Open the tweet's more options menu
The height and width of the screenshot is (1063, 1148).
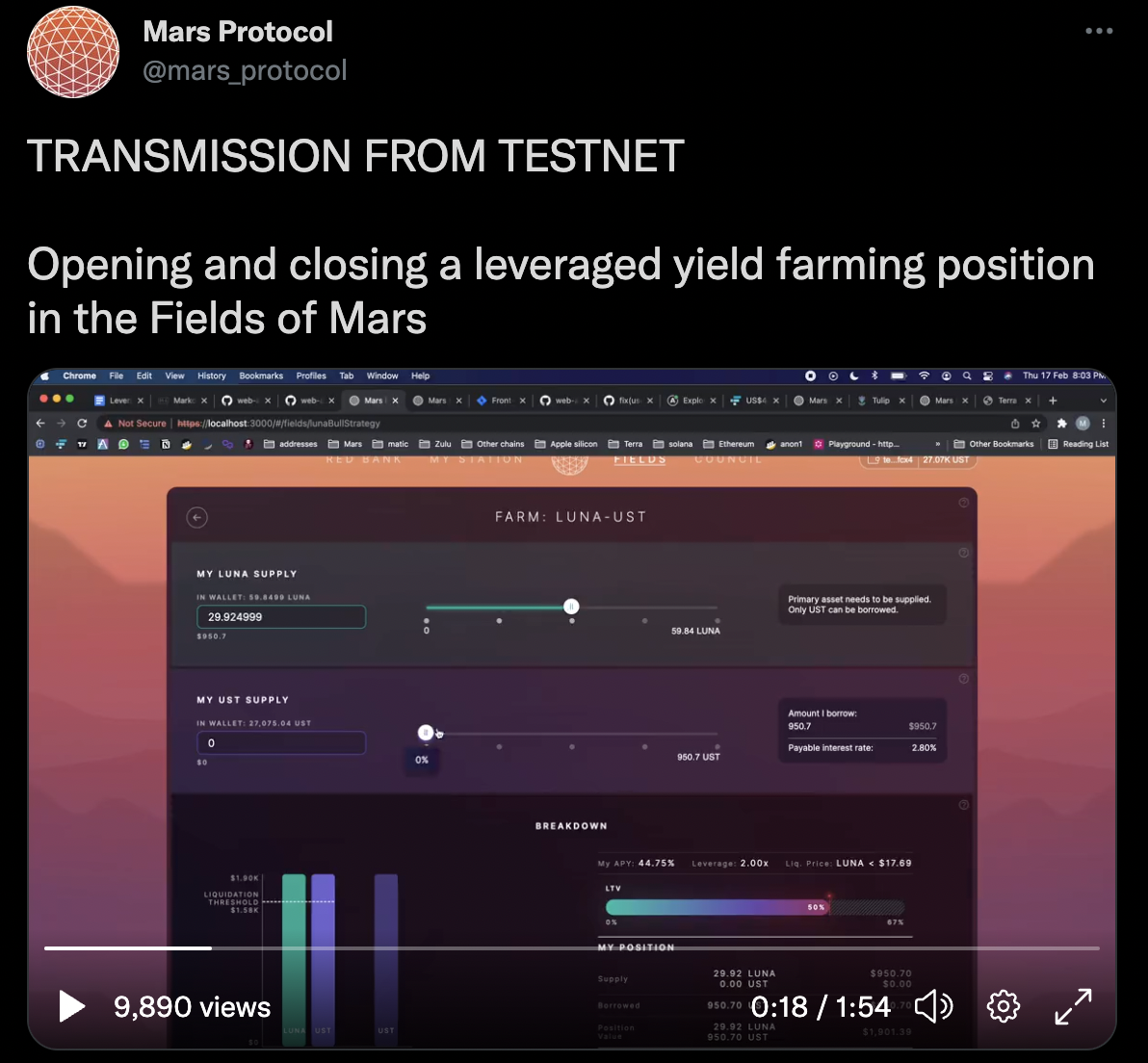(x=1099, y=31)
